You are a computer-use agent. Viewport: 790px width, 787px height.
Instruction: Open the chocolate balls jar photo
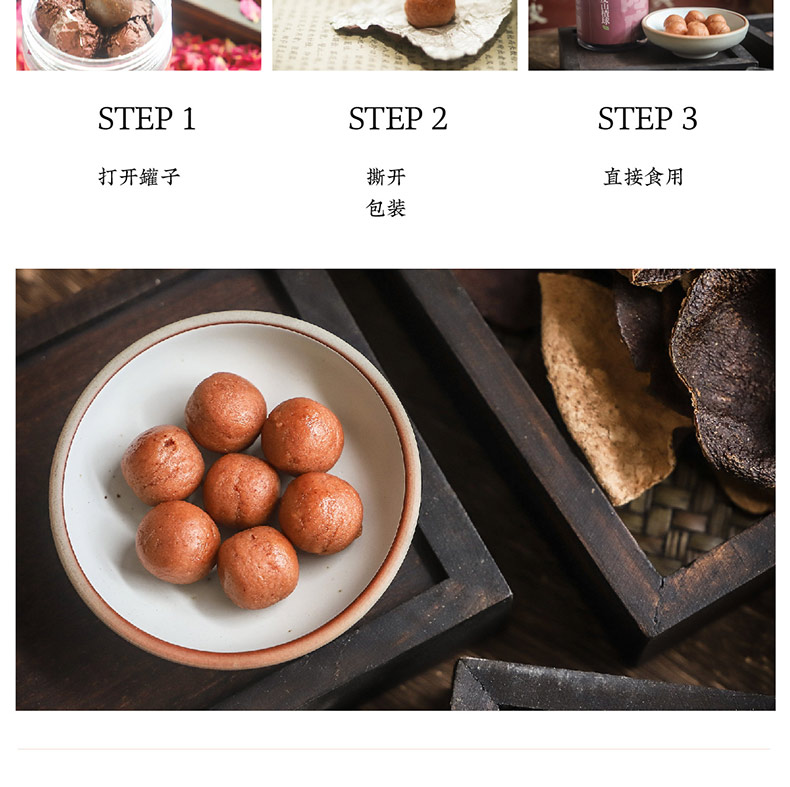[x=139, y=35]
